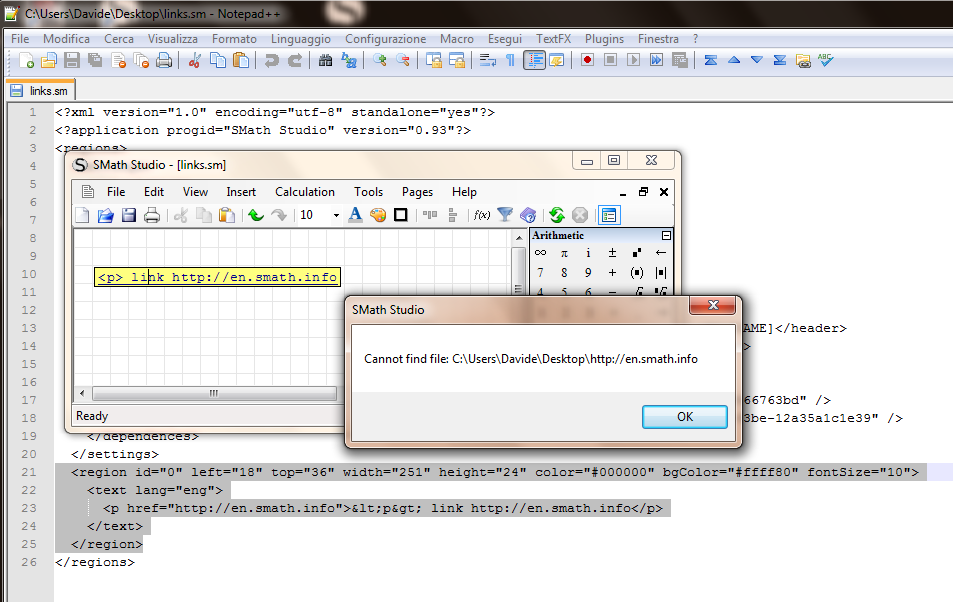Undo the last action in SMath Studio
Viewport: 953px width, 602px height.
pos(256,215)
